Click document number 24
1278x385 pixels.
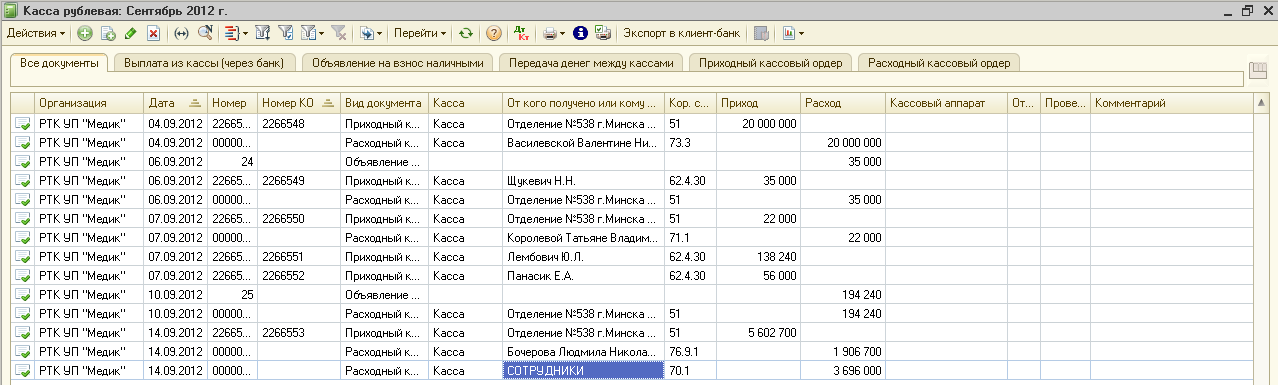click(232, 162)
